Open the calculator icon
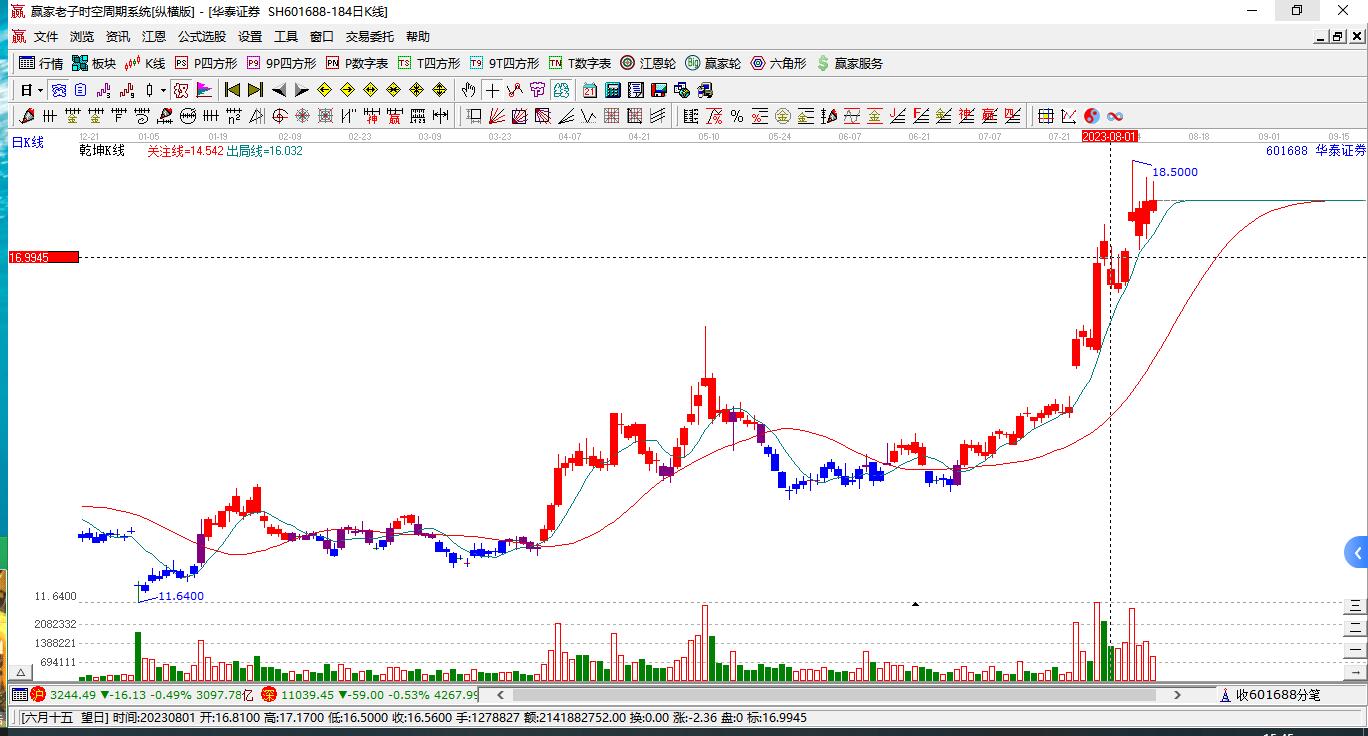The width and height of the screenshot is (1368, 736). [x=613, y=90]
